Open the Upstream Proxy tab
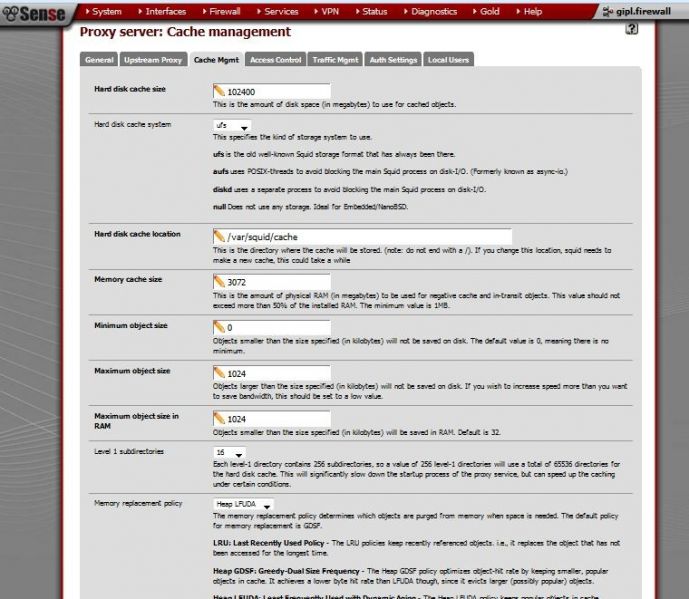The image size is (689, 599). click(x=153, y=60)
